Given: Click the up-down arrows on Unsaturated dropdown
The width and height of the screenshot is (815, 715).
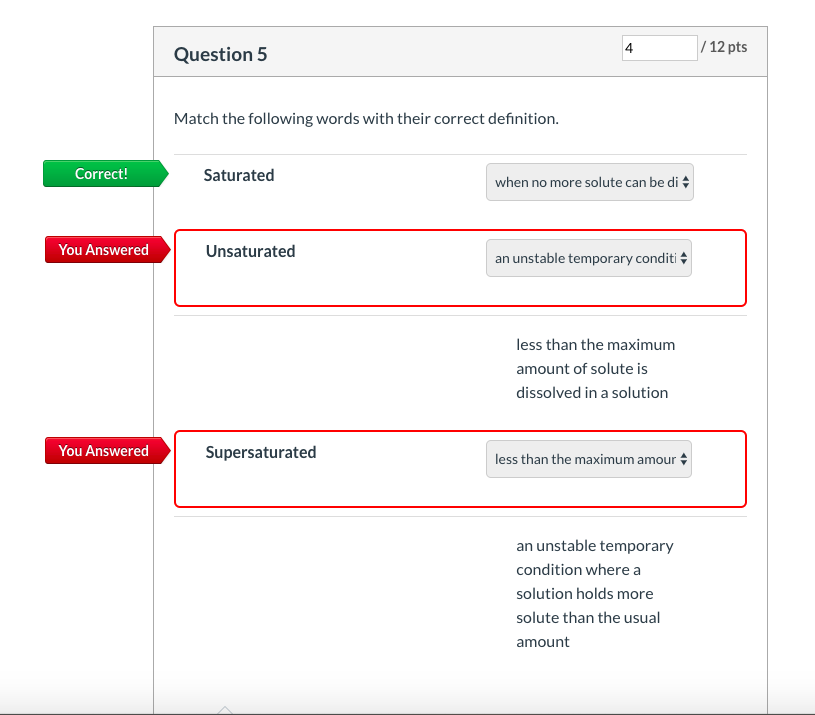Looking at the screenshot, I should 683,258.
